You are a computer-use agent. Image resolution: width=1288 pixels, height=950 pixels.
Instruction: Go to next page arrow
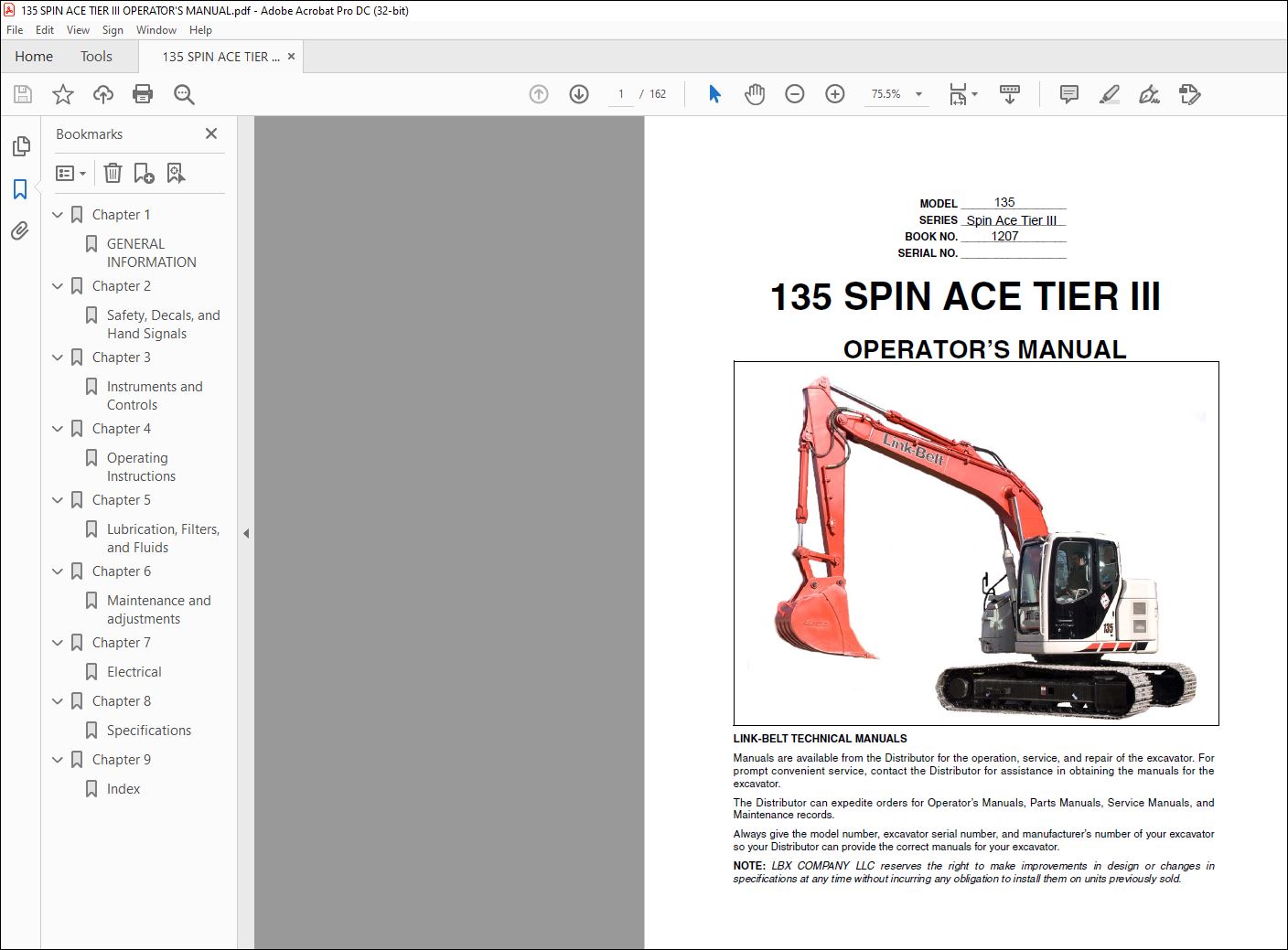(579, 94)
